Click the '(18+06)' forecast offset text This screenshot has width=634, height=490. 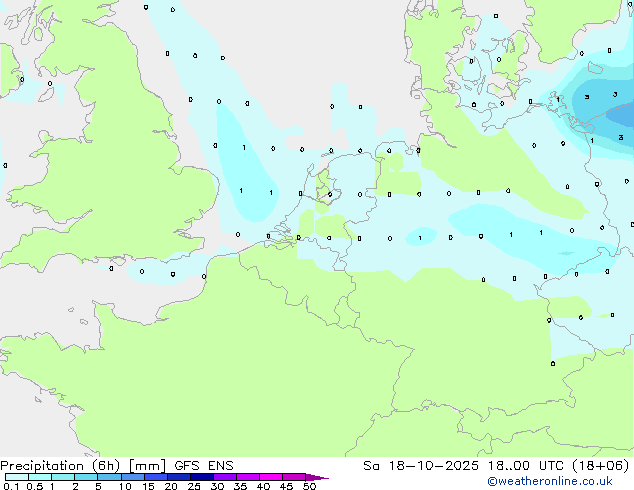click(601, 466)
